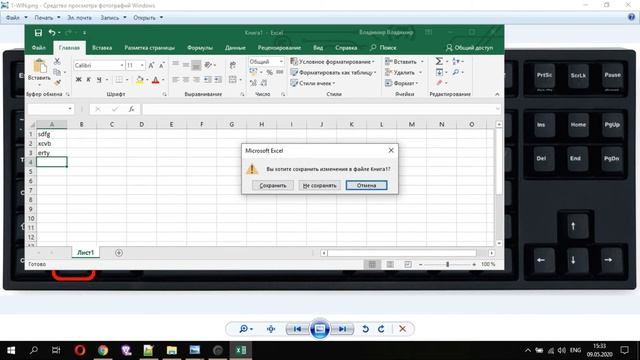Open the Вставить cells dropdown
Viewport: 640px width, 360px height.
click(404, 62)
